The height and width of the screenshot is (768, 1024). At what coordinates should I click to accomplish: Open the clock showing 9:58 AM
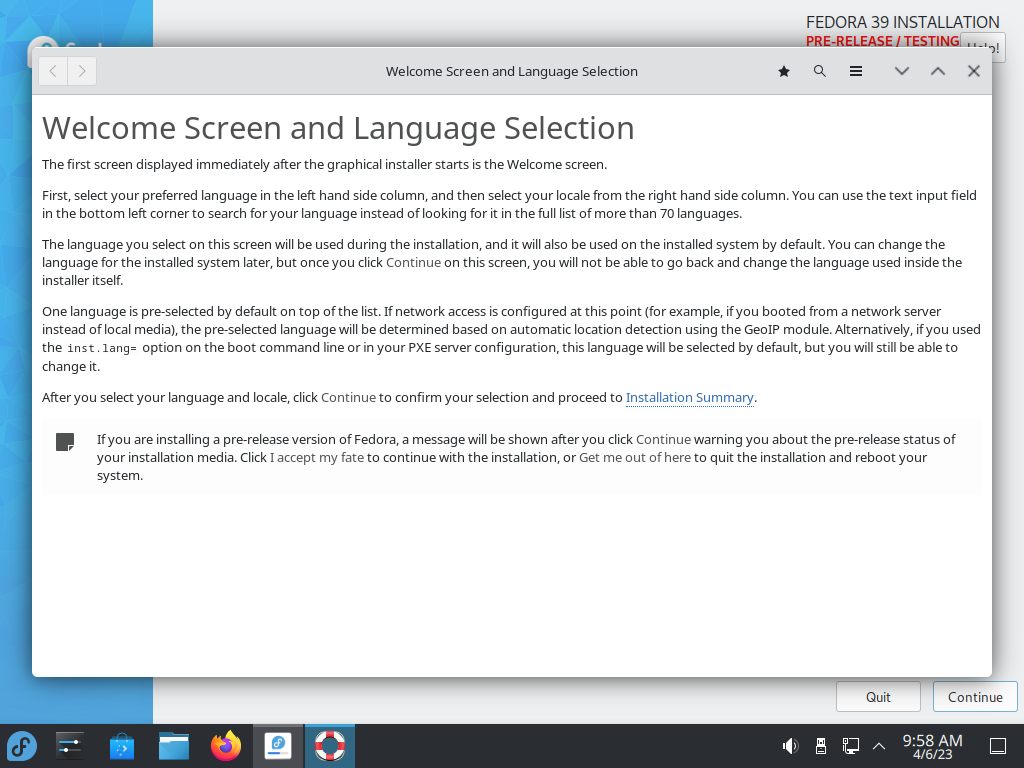point(933,746)
